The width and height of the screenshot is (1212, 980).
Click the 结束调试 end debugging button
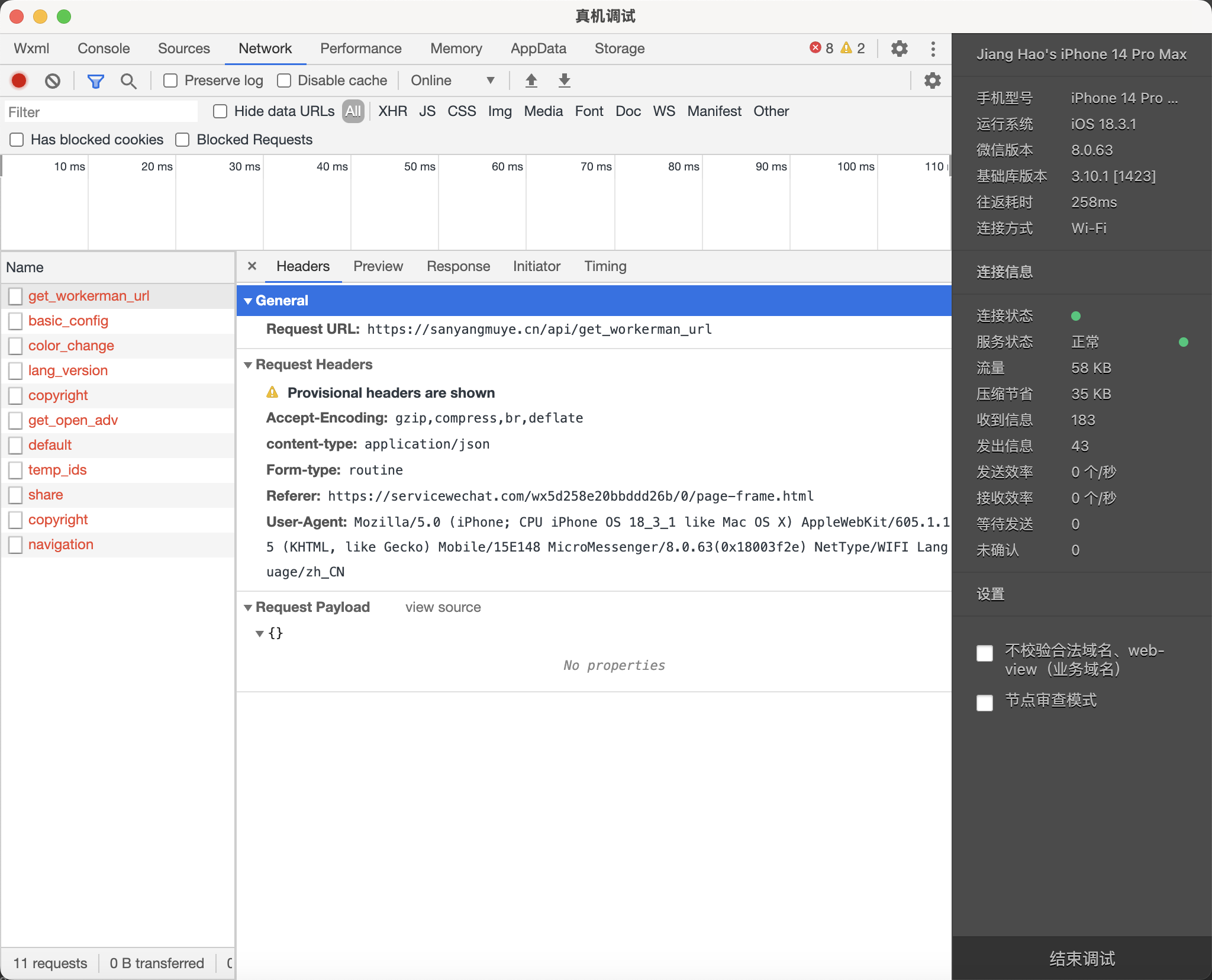1082,959
